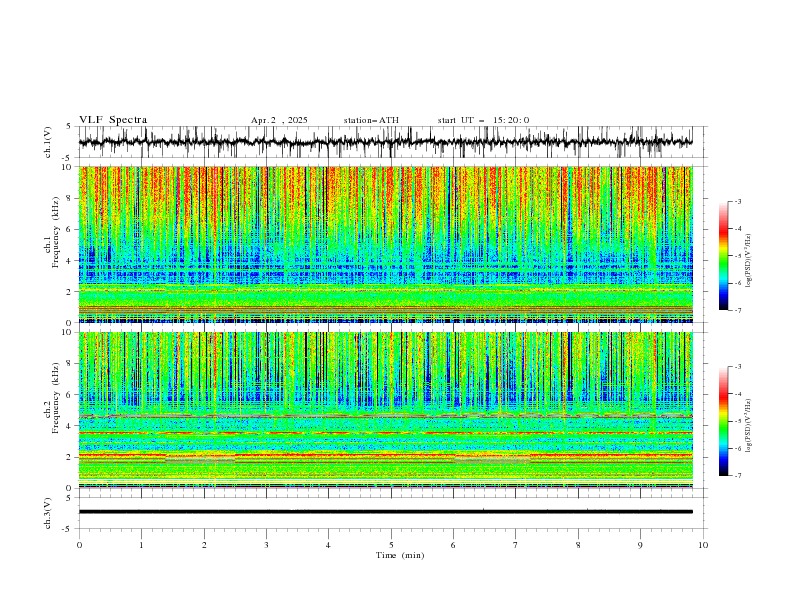The height and width of the screenshot is (612, 792).
Task: Click the upper color scale bar beside ch.1
Action: (x=723, y=256)
